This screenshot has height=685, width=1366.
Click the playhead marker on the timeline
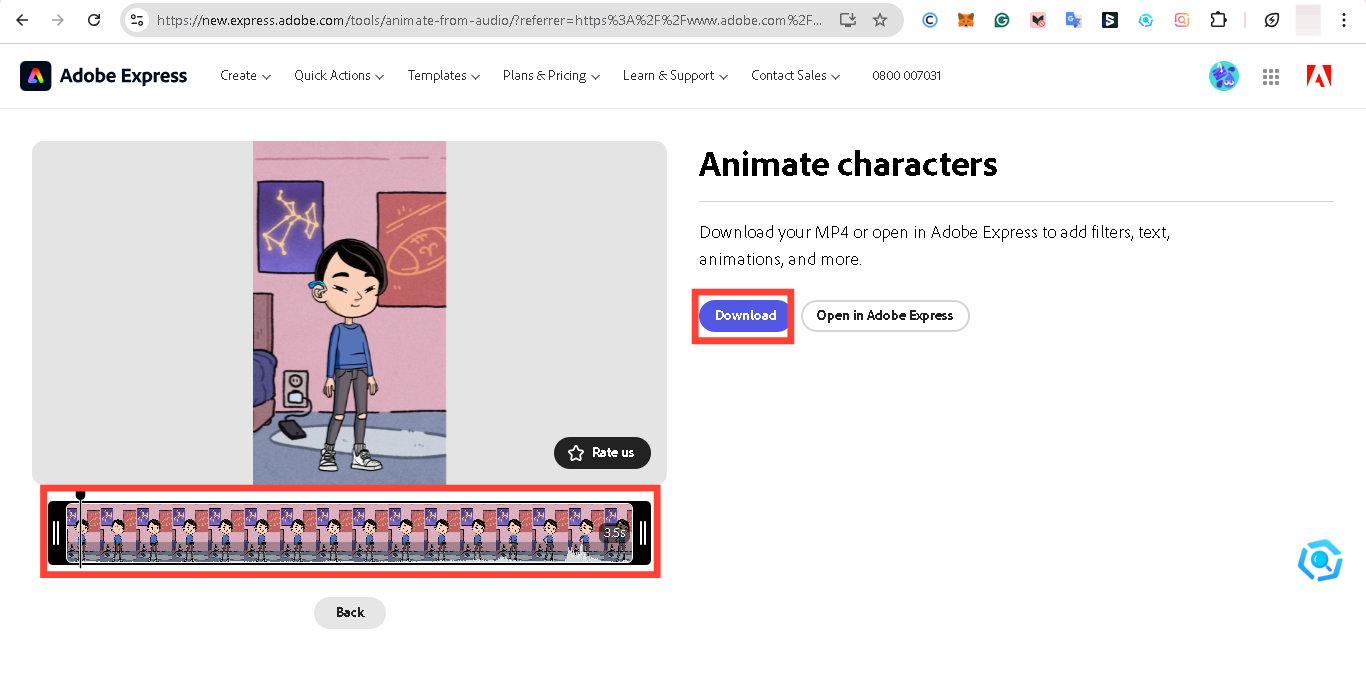pos(81,496)
